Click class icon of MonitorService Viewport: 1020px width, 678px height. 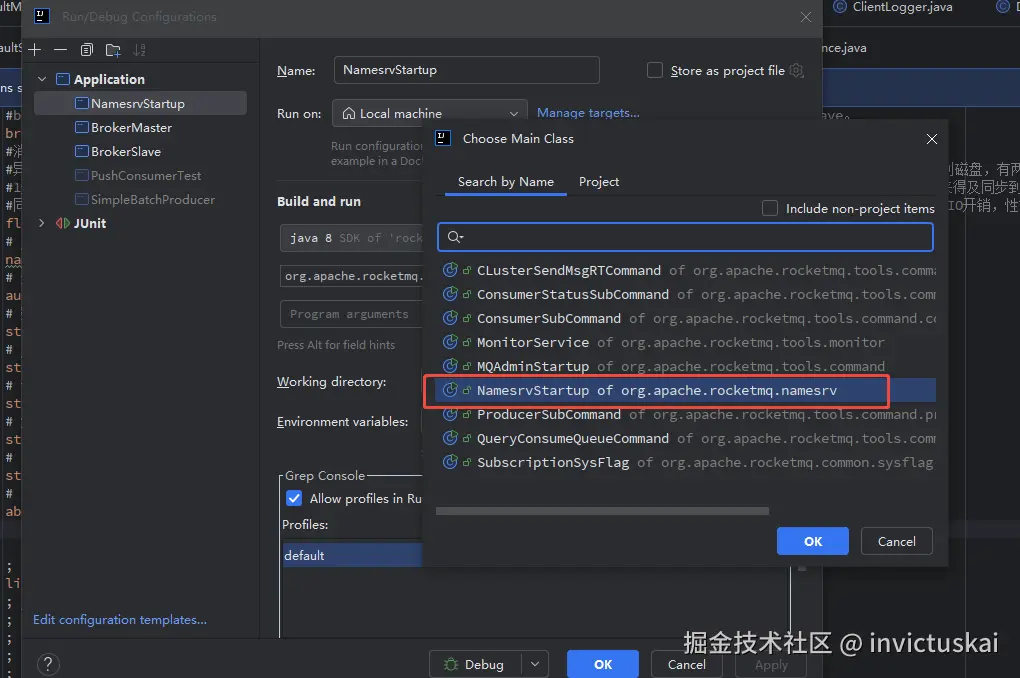pyautogui.click(x=450, y=342)
